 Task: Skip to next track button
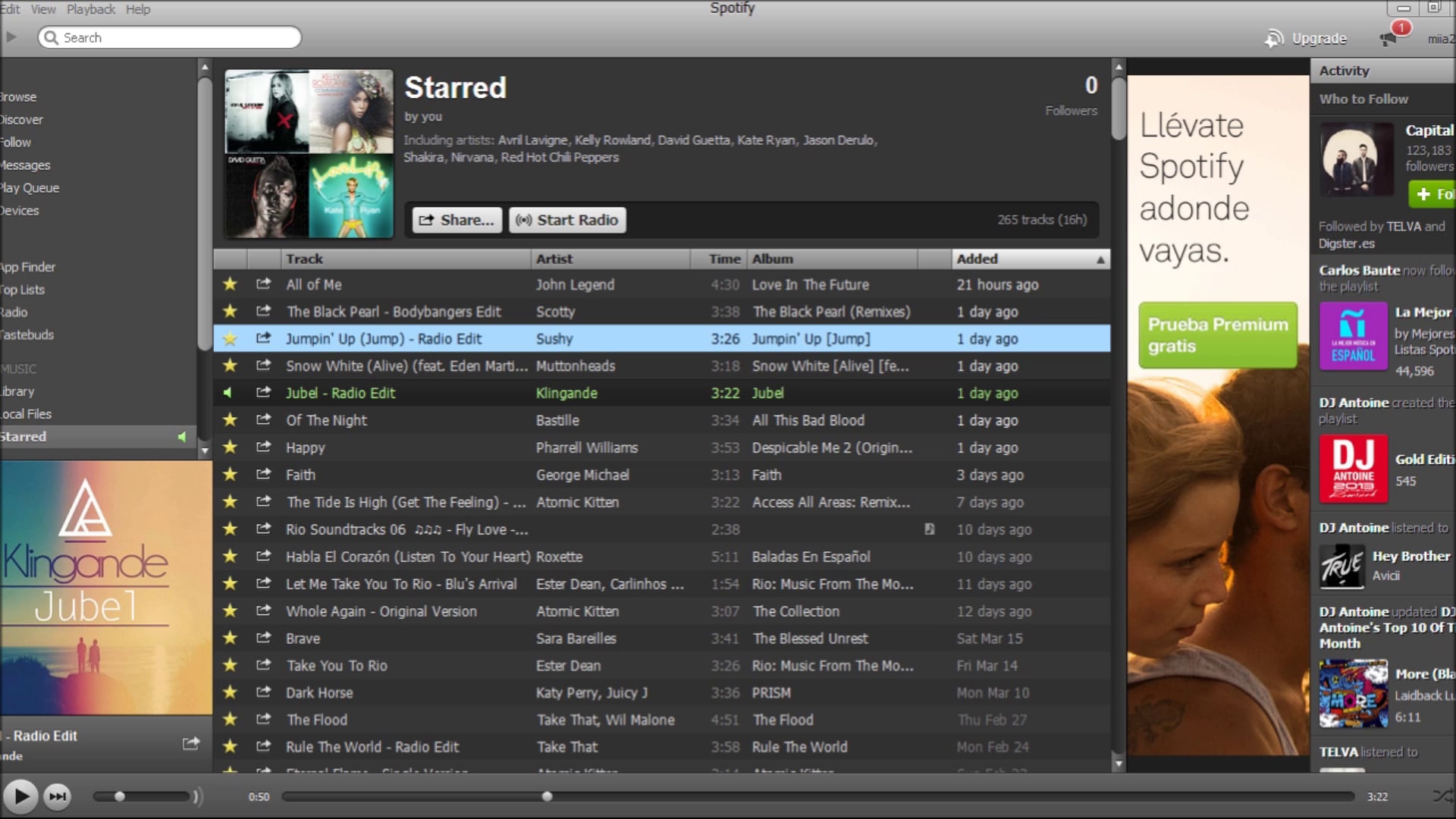(58, 796)
